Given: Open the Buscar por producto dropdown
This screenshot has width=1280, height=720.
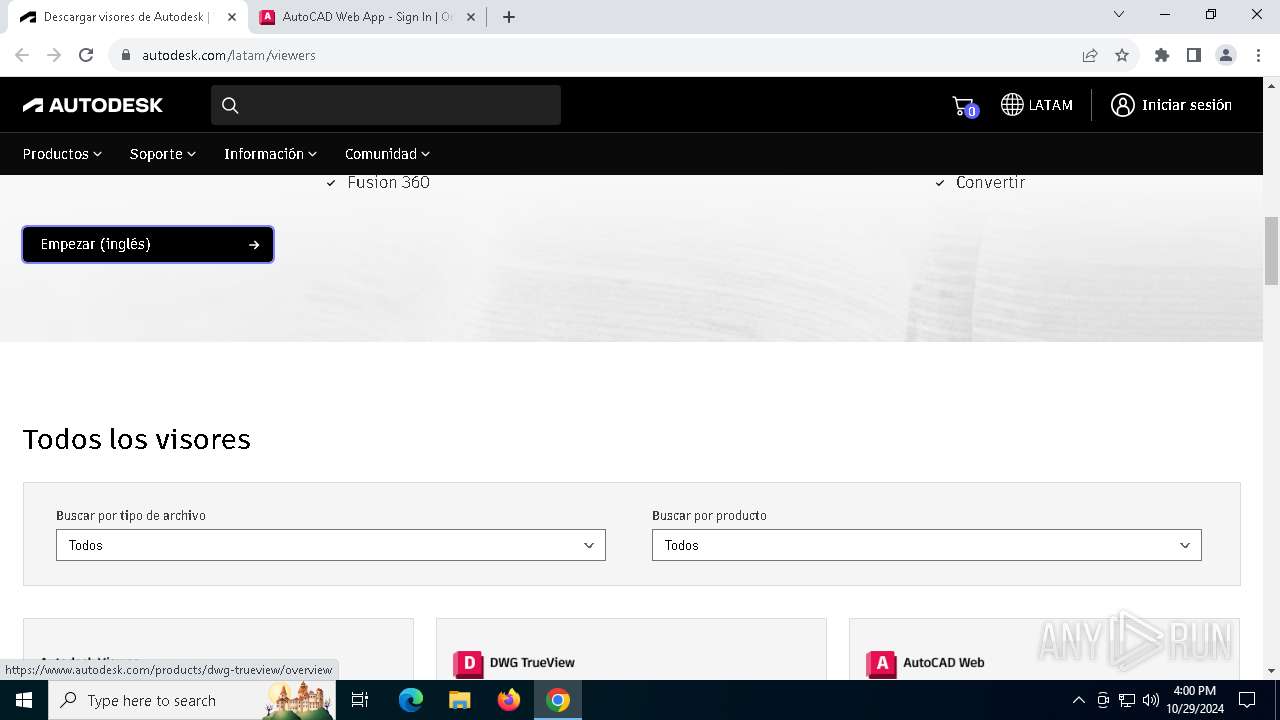Looking at the screenshot, I should click(x=927, y=545).
